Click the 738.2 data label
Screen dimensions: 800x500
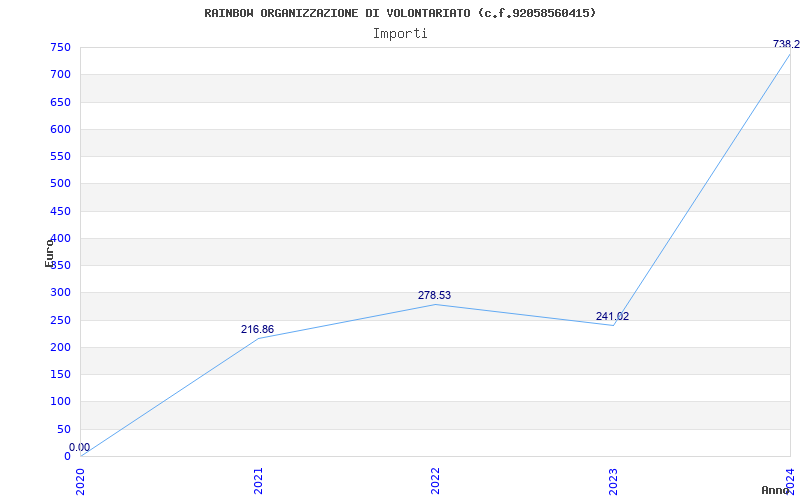pos(786,44)
